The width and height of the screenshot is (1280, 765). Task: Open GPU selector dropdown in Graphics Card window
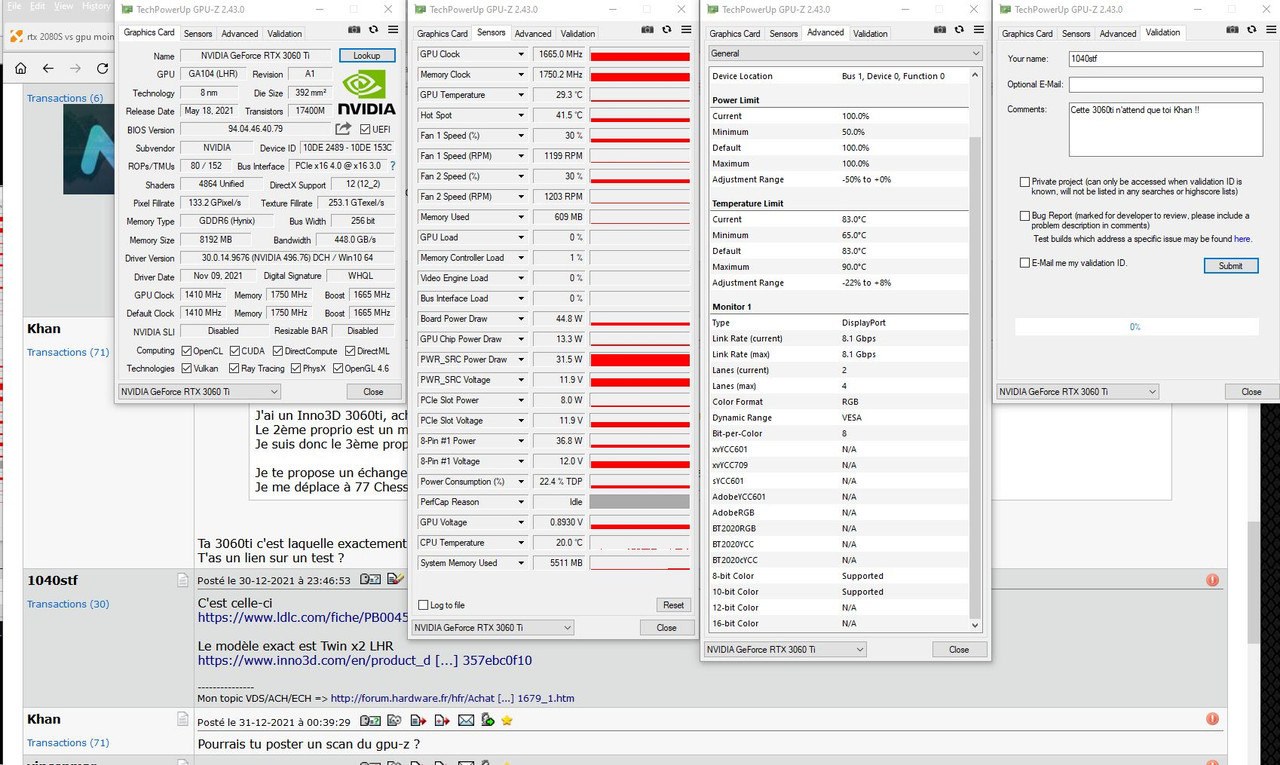[199, 392]
